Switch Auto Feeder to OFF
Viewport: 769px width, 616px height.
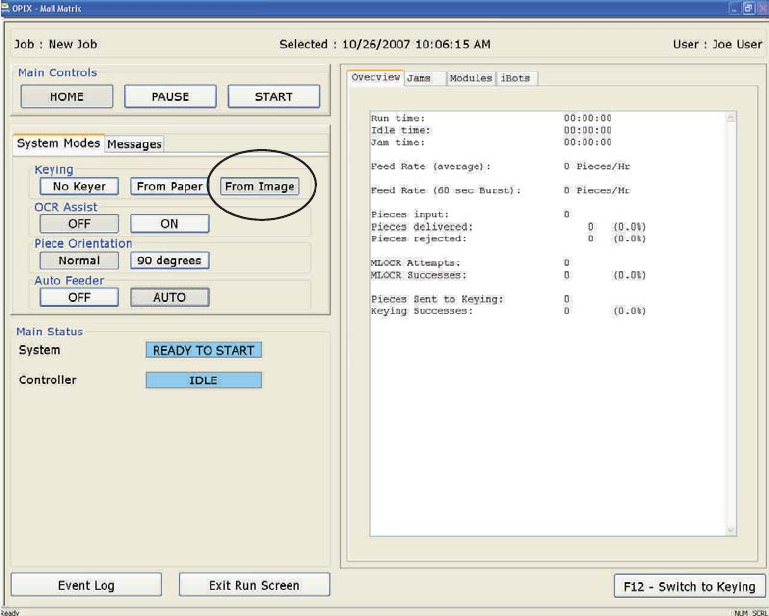coord(79,297)
